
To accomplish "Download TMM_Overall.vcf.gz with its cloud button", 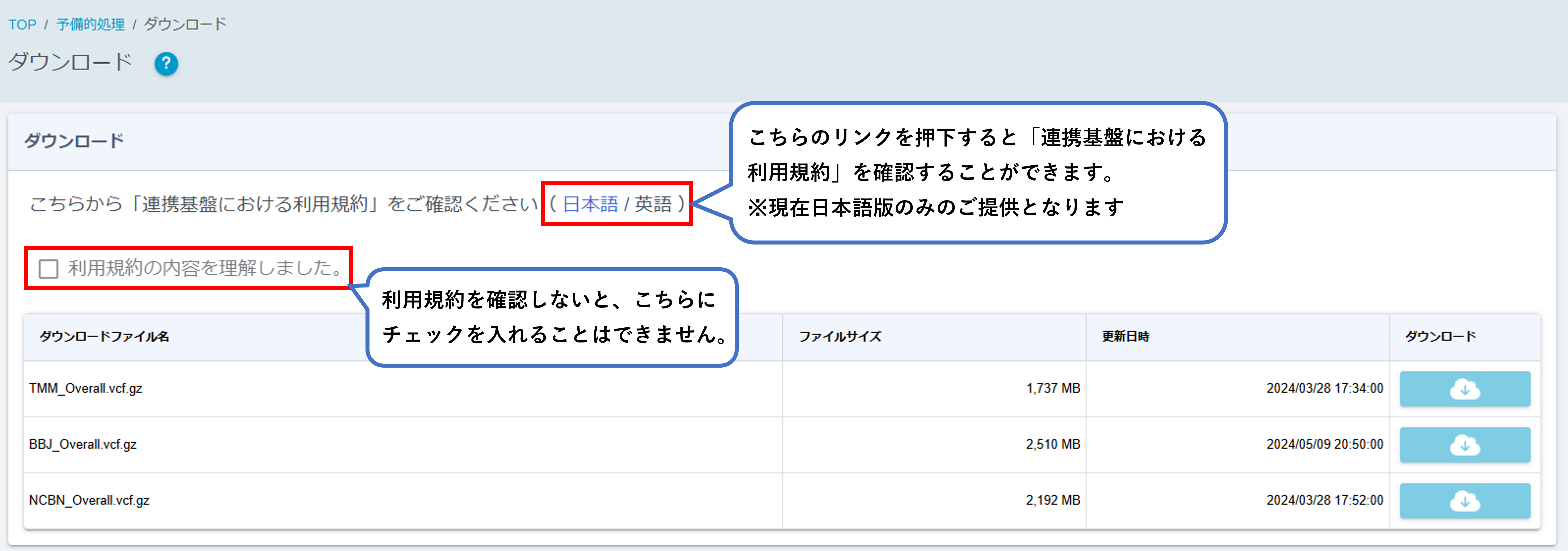I will click(1465, 389).
